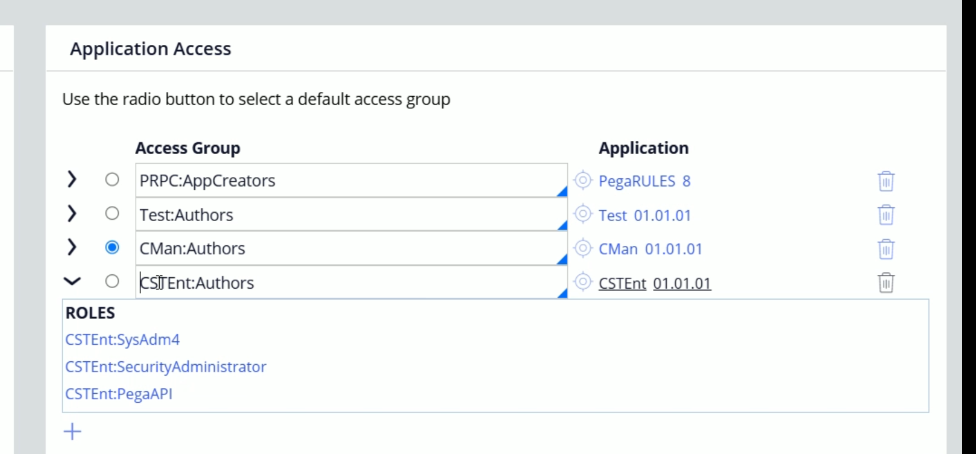Click the PegaRULES 8 application link

(644, 181)
